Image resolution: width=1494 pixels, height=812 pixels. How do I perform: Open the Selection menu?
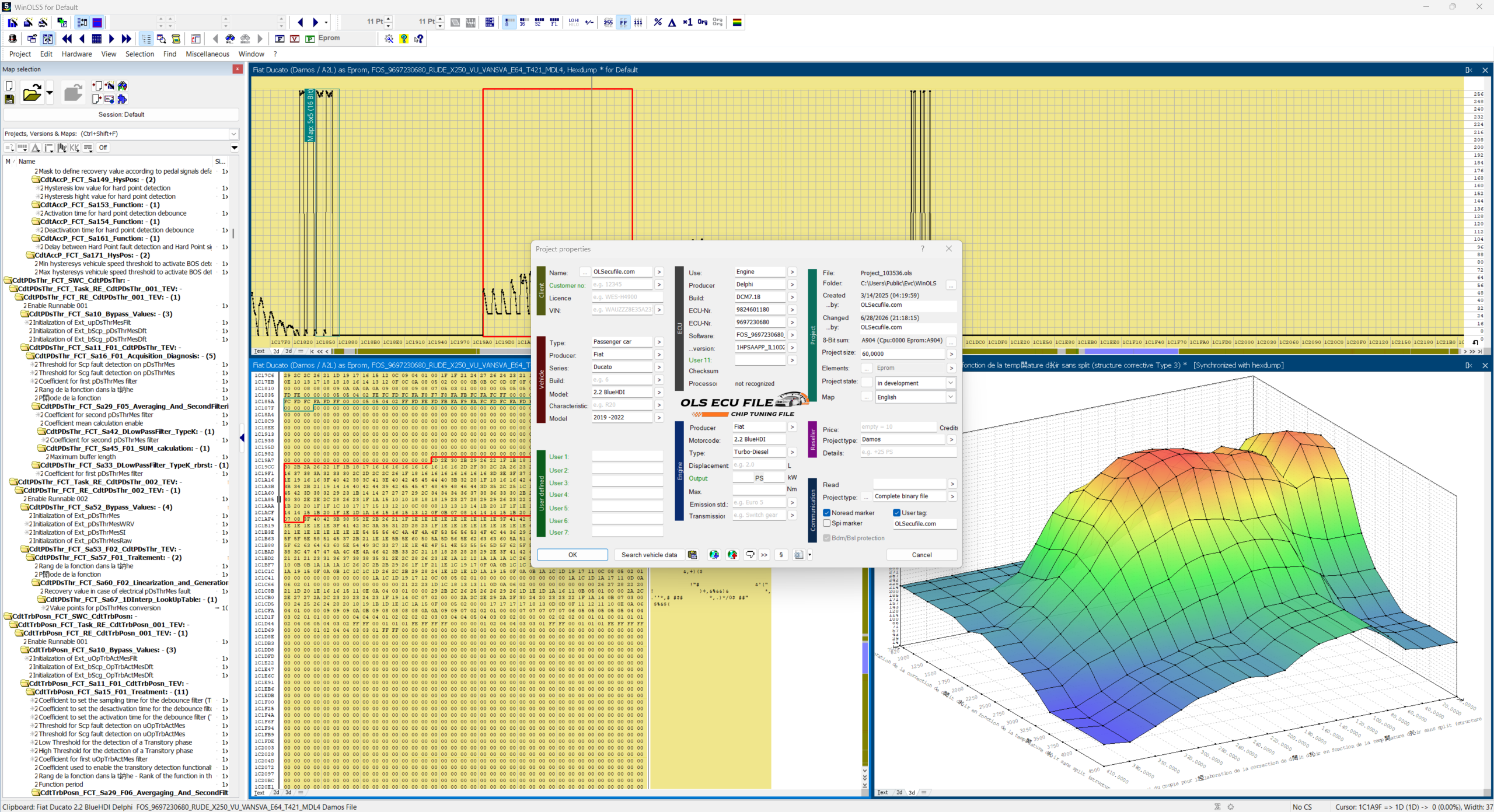tap(139, 54)
